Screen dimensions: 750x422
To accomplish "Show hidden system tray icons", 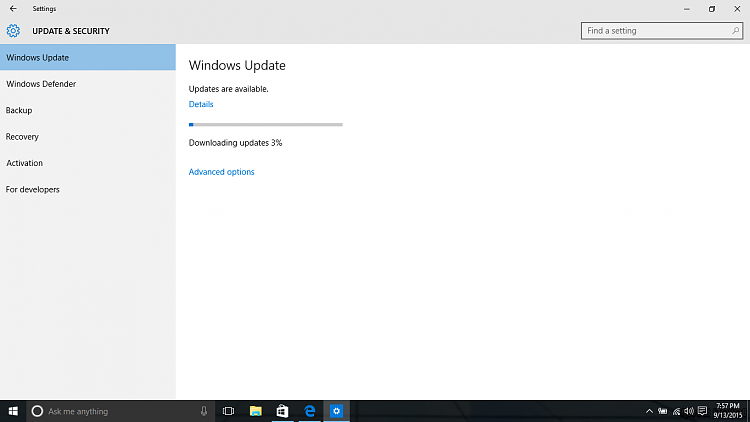I will tap(649, 411).
